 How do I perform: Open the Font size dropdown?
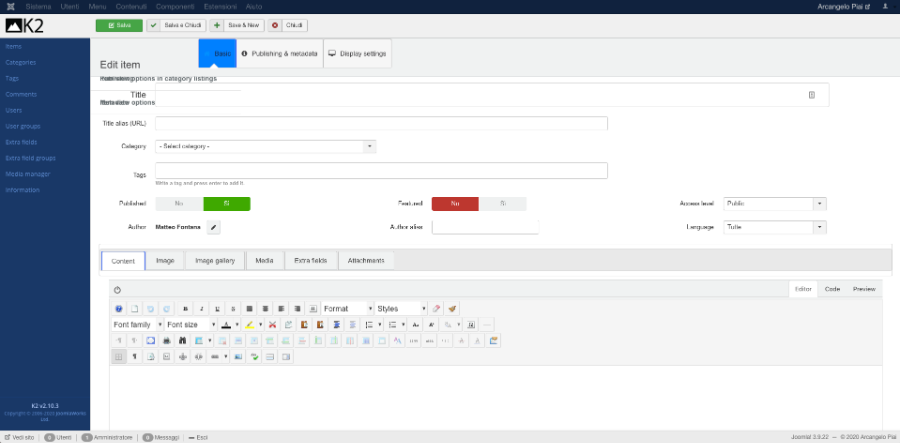191,324
